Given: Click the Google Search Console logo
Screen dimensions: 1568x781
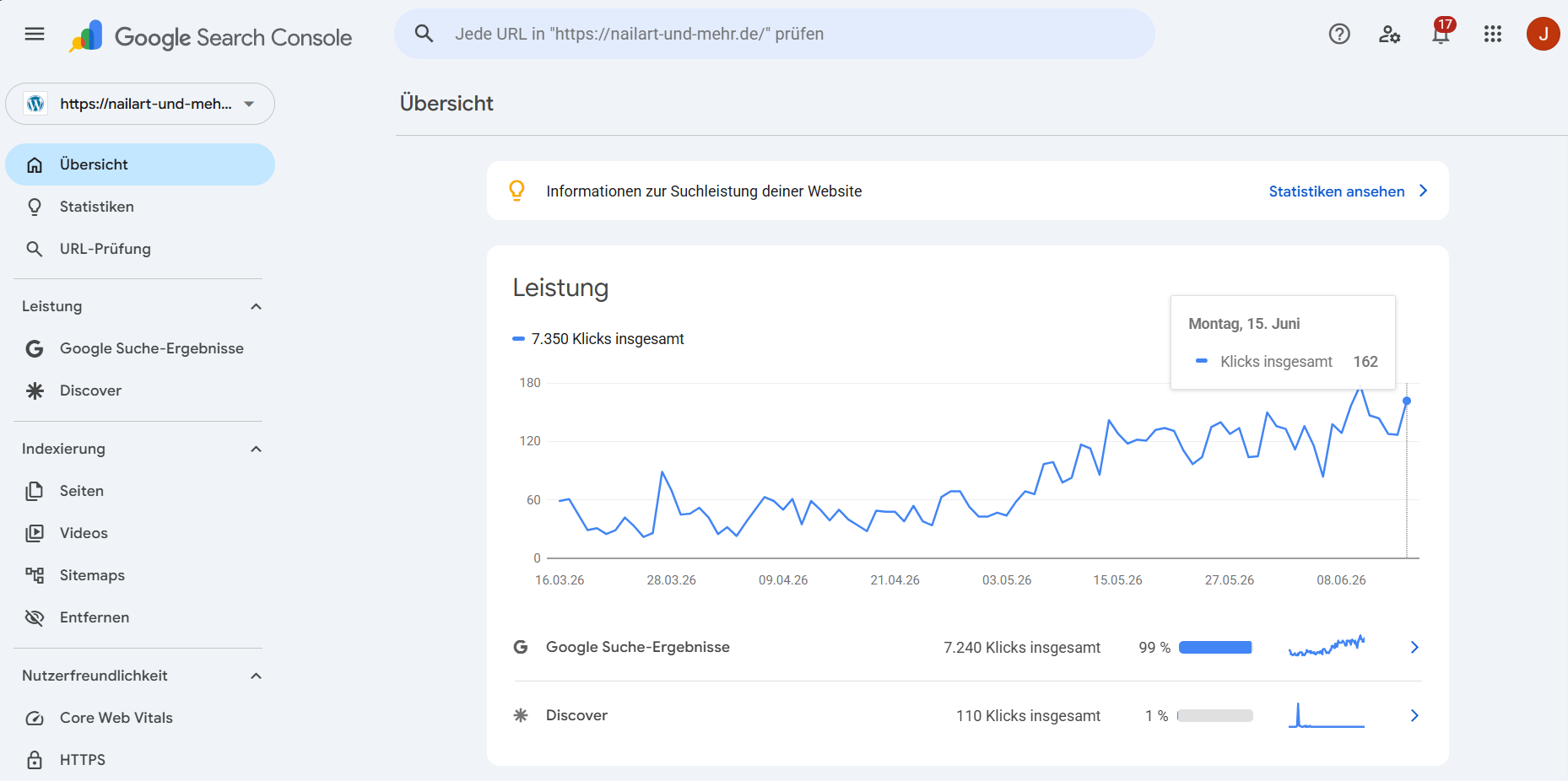Looking at the screenshot, I should (210, 36).
